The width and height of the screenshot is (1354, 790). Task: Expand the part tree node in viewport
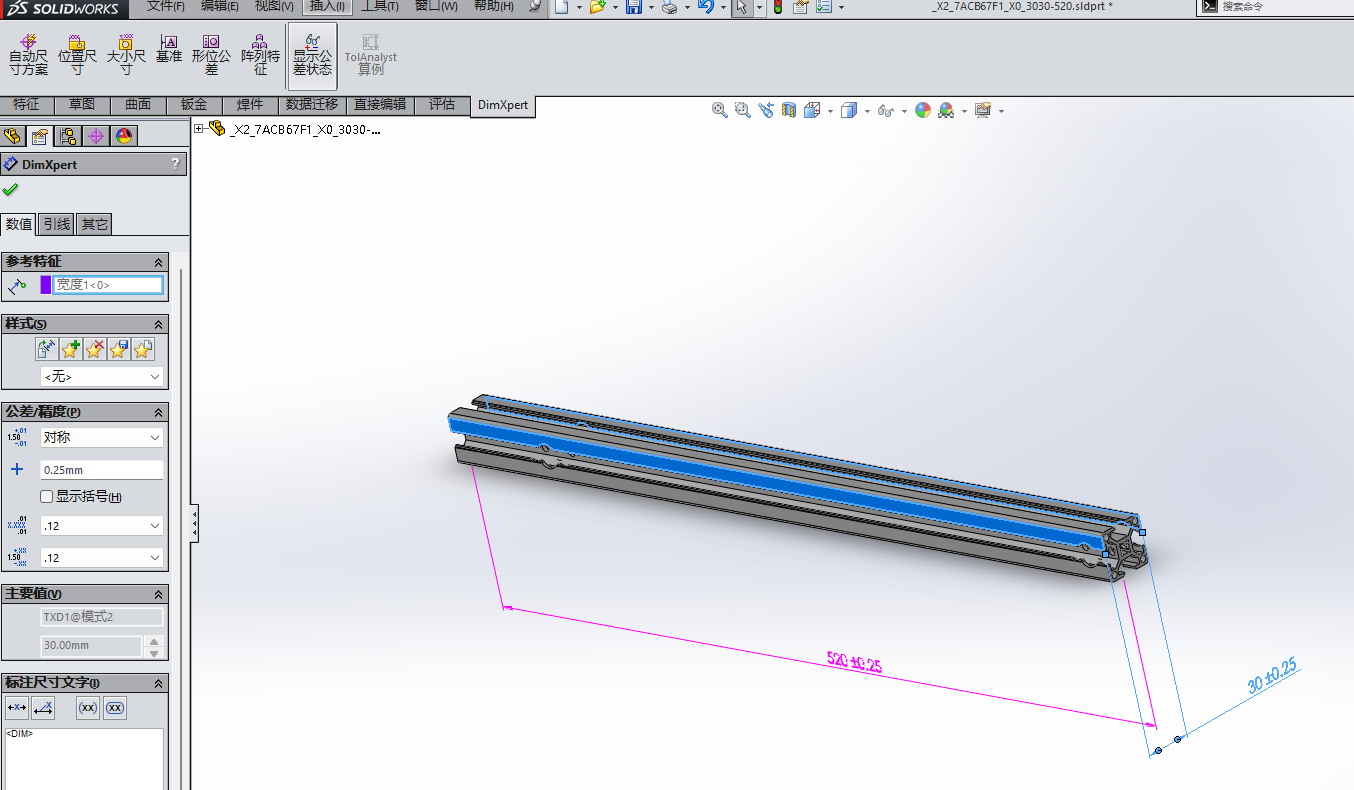pyautogui.click(x=199, y=129)
